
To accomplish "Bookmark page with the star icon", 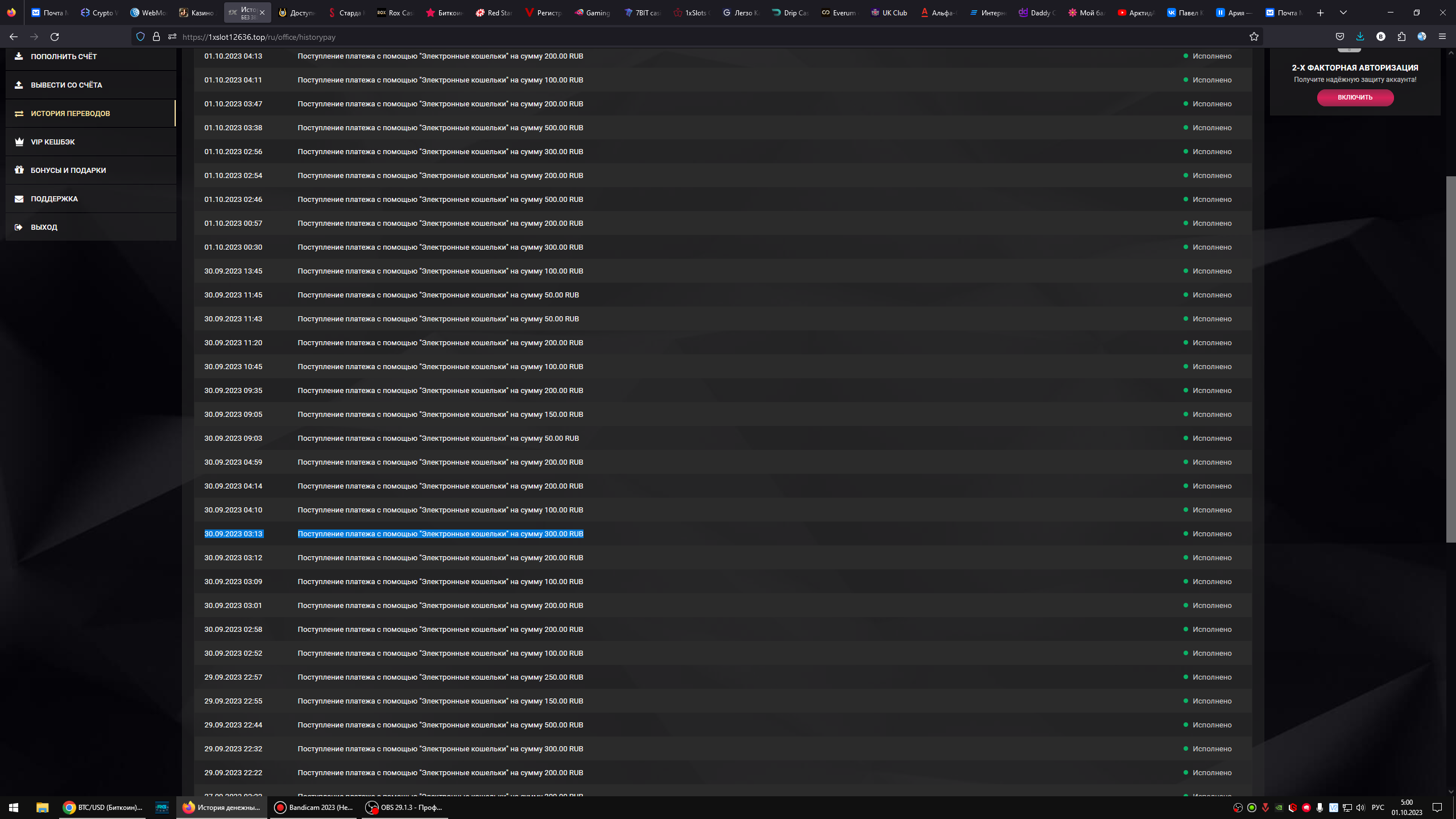I will 1254,37.
